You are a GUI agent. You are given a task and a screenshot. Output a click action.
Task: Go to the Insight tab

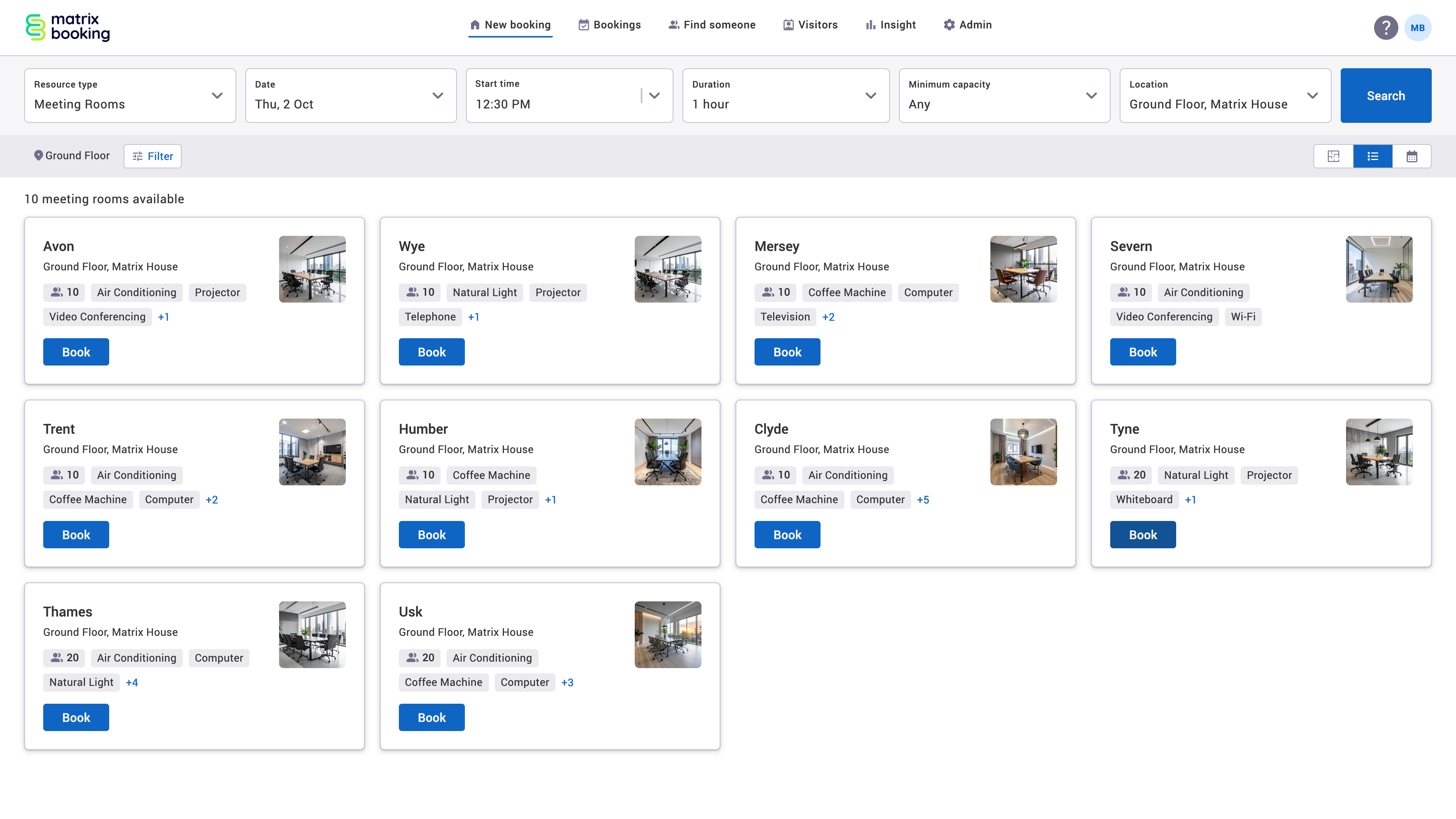[x=890, y=25]
